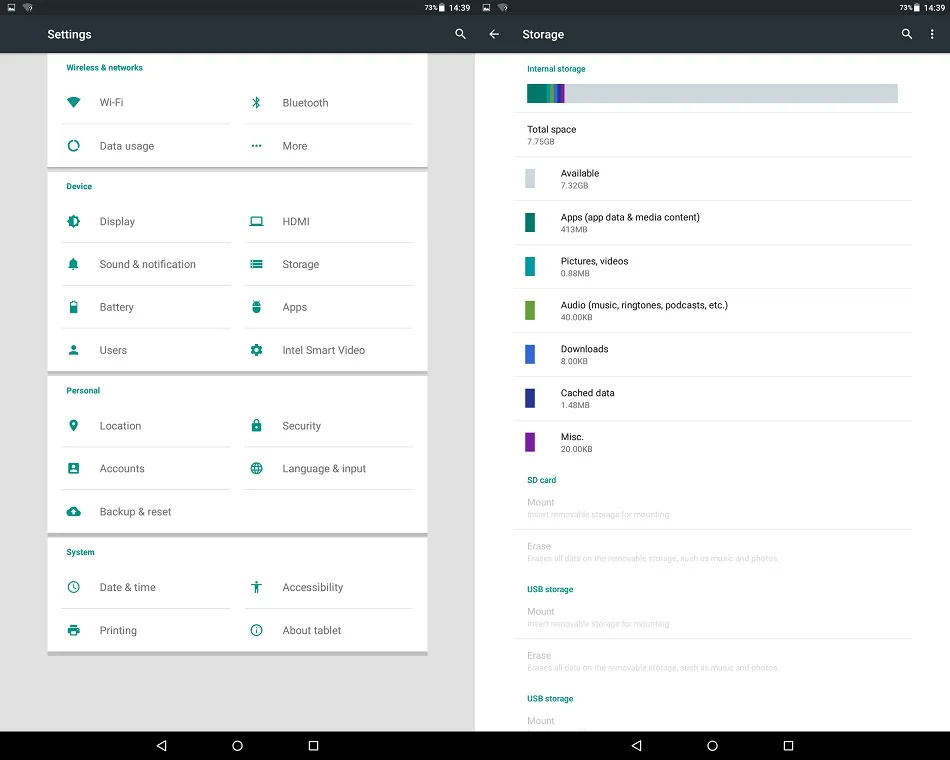
Task: Click the green Audio color swatch
Action: click(530, 310)
